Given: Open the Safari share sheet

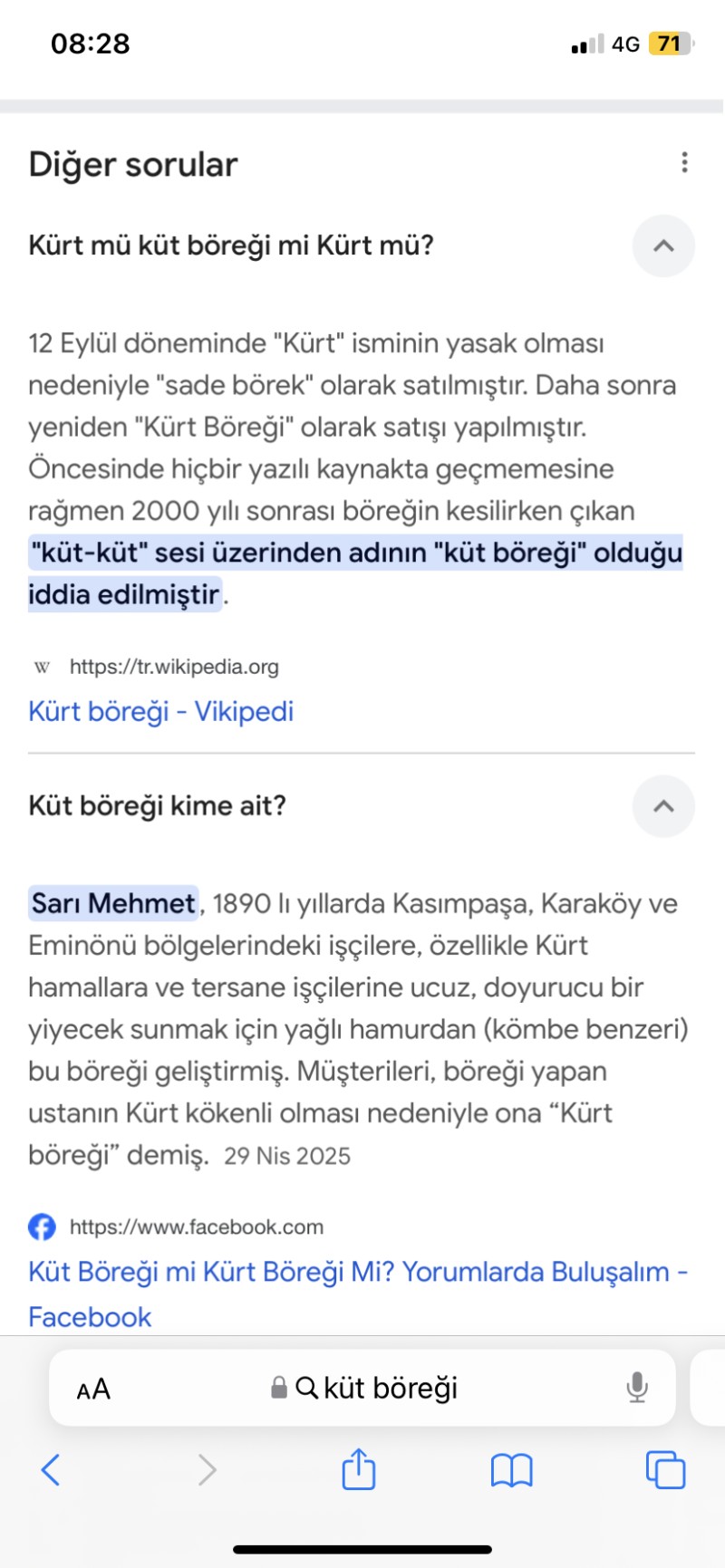Looking at the screenshot, I should point(359,1468).
